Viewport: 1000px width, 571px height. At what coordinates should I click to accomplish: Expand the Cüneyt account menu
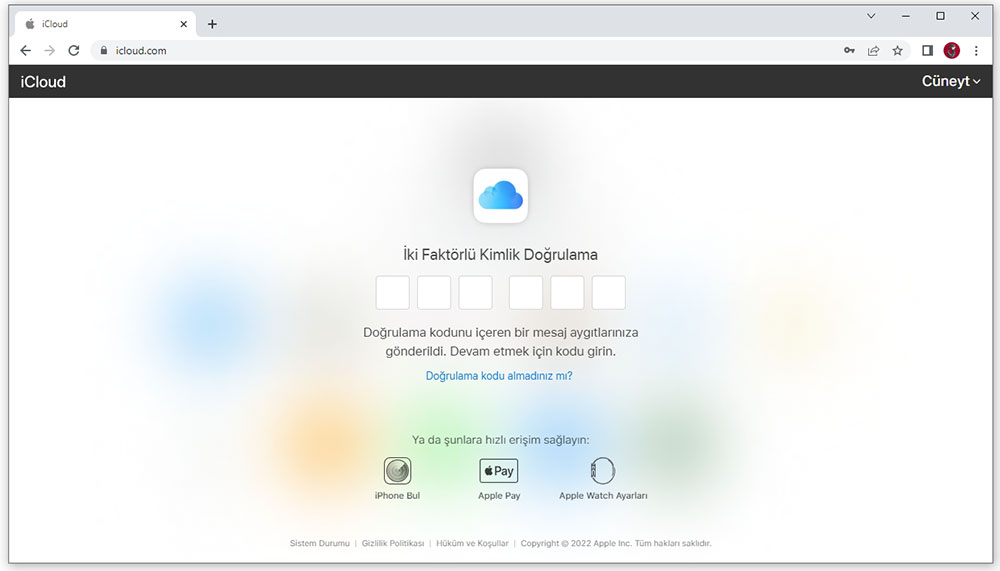[x=950, y=82]
